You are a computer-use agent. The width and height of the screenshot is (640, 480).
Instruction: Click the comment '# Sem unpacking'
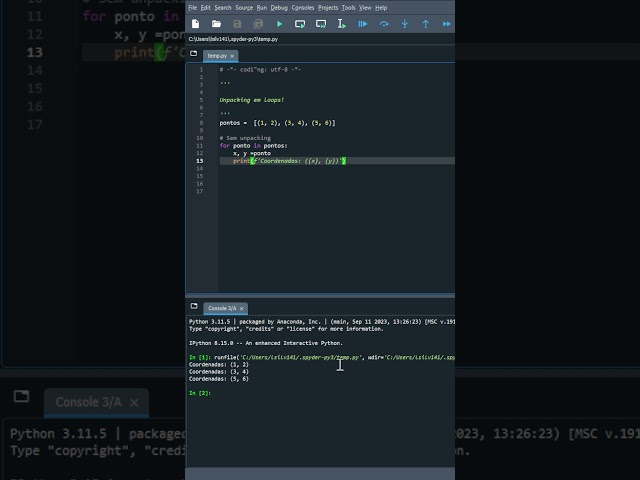pyautogui.click(x=245, y=138)
